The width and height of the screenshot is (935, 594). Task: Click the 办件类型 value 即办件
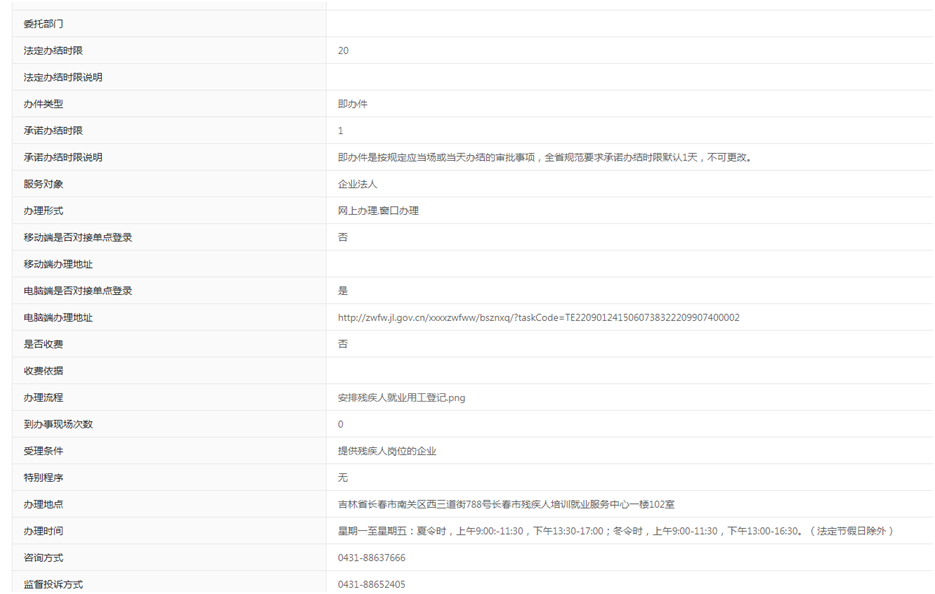point(353,104)
